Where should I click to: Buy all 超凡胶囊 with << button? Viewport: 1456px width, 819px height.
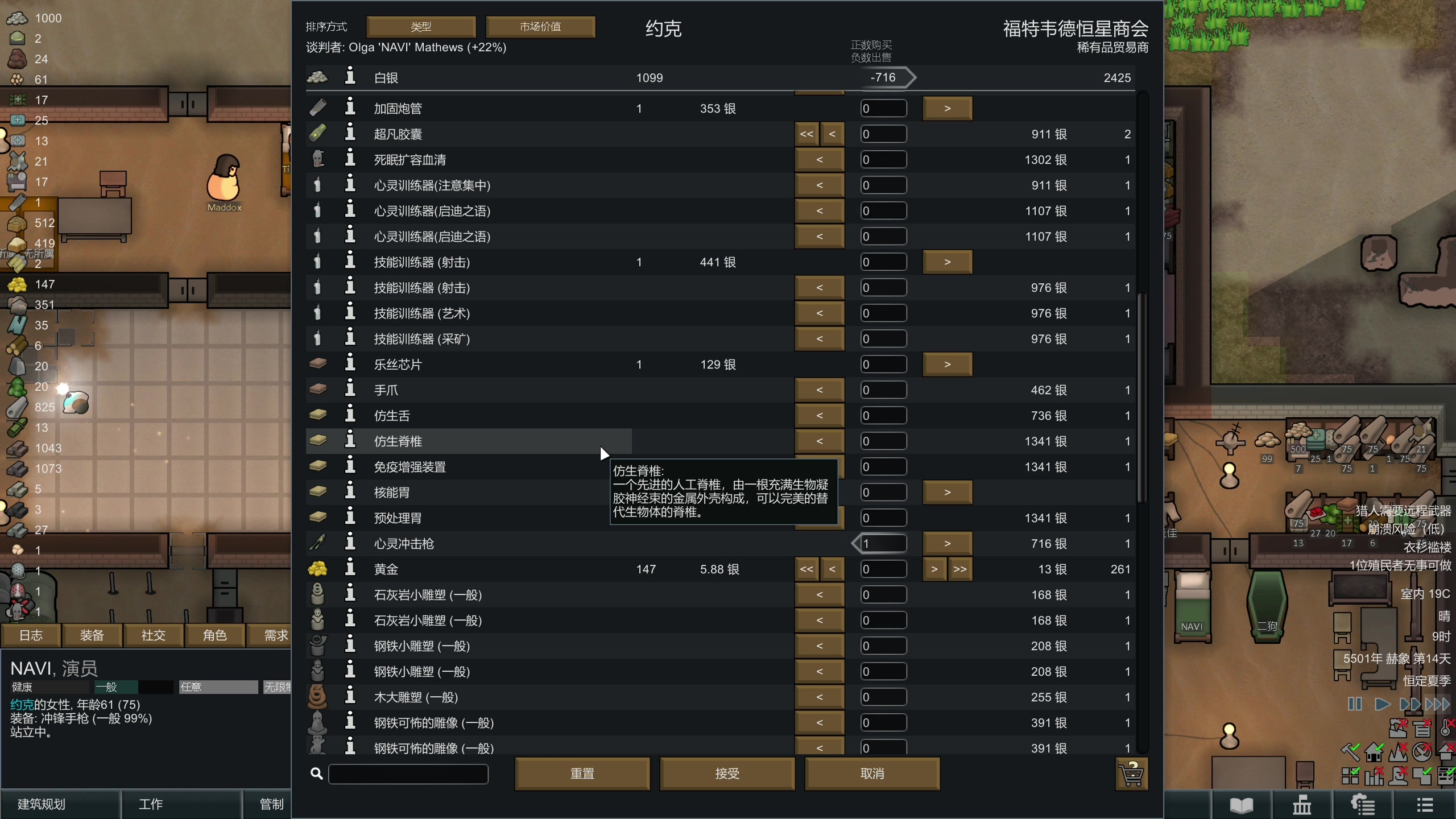click(x=806, y=134)
